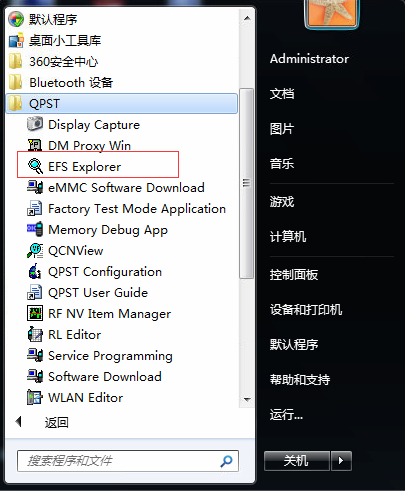Click the Factory Test Mode Application icon
The image size is (405, 491).
[x=35, y=208]
